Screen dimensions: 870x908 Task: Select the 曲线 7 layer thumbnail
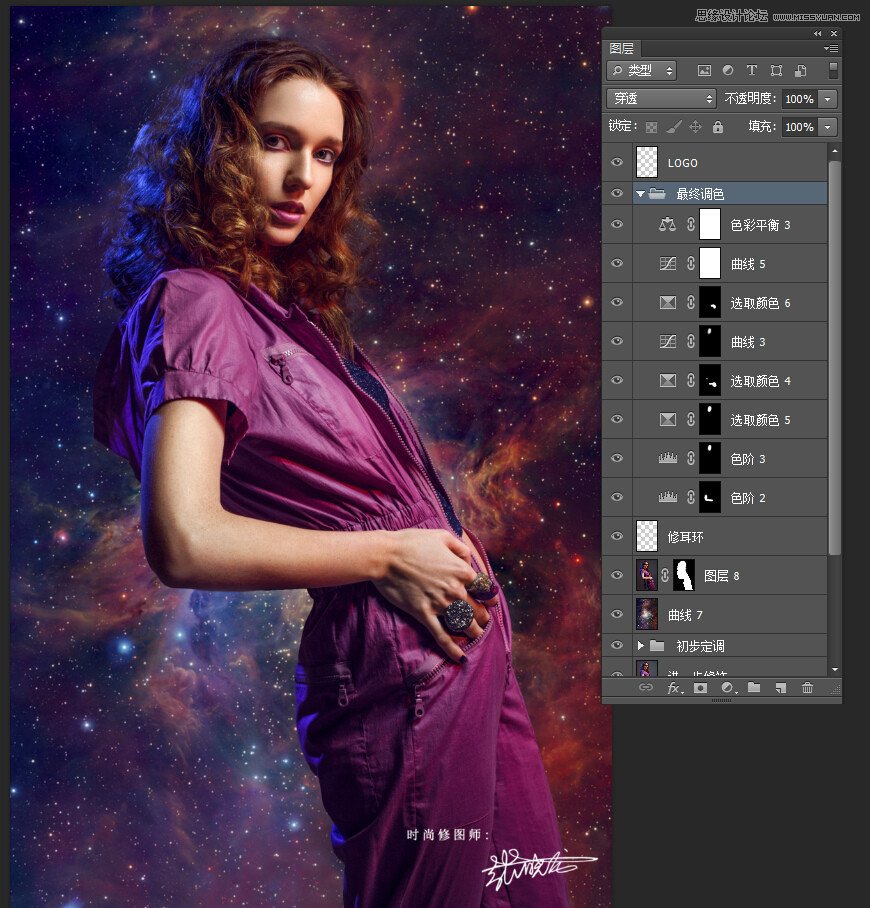pyautogui.click(x=647, y=614)
